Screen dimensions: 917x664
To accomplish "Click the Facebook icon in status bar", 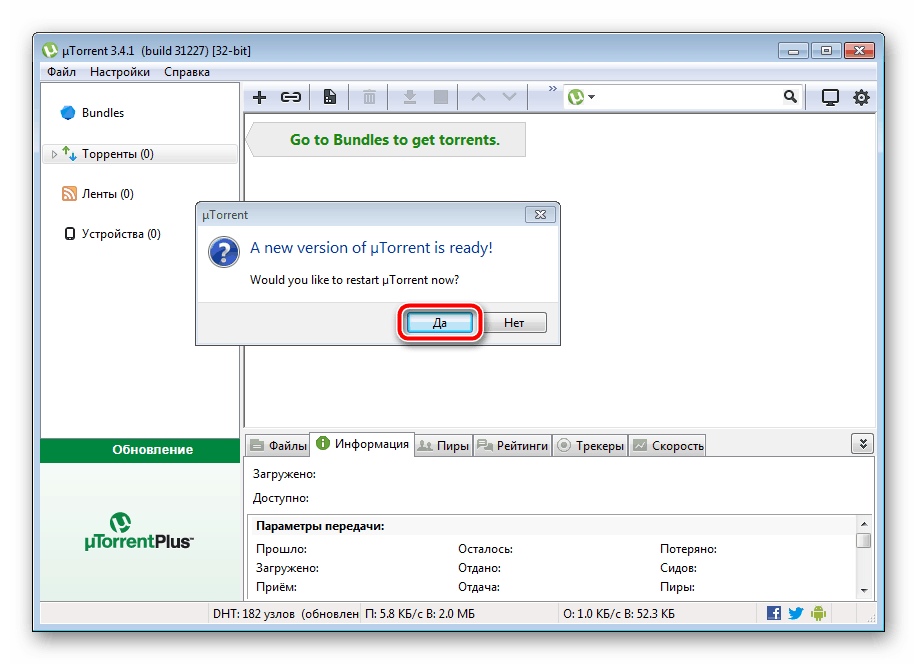I will point(773,613).
